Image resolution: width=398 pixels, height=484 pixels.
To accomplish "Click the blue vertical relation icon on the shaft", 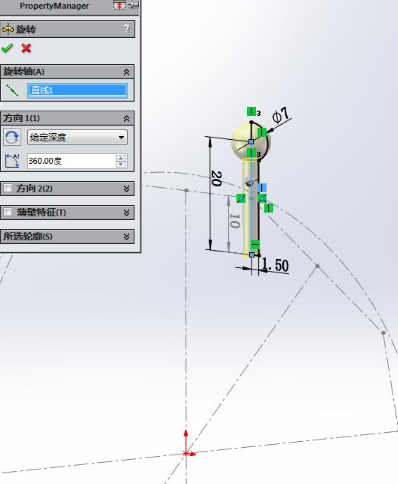I will point(262,187).
